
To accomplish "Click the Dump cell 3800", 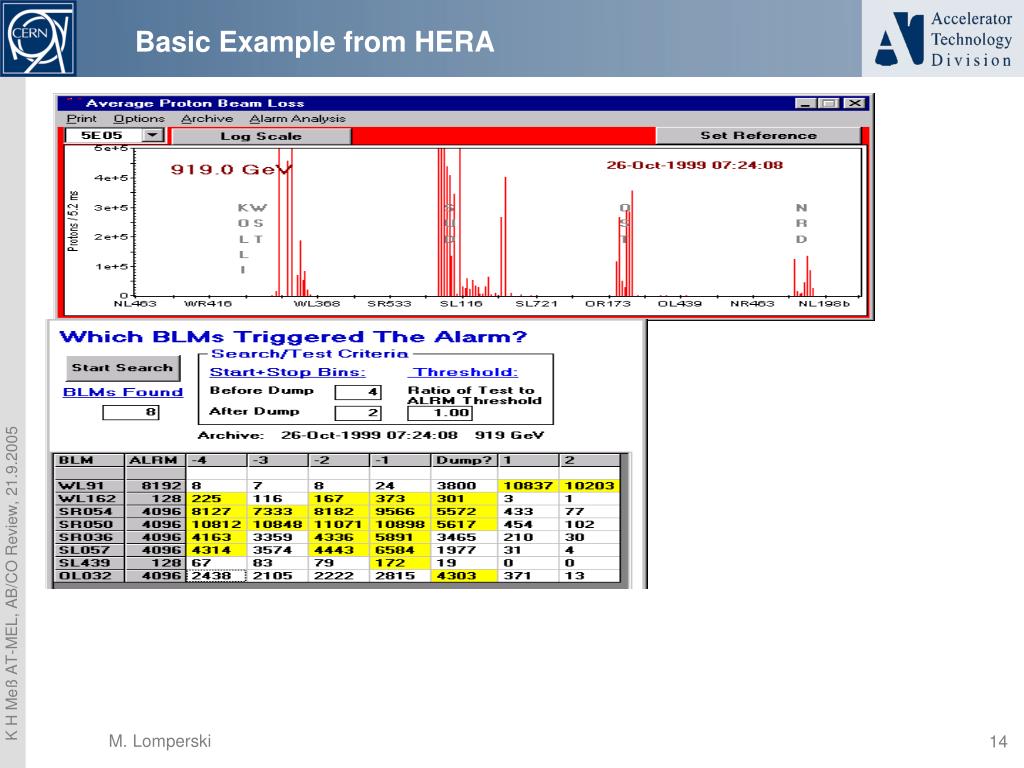I will click(464, 486).
